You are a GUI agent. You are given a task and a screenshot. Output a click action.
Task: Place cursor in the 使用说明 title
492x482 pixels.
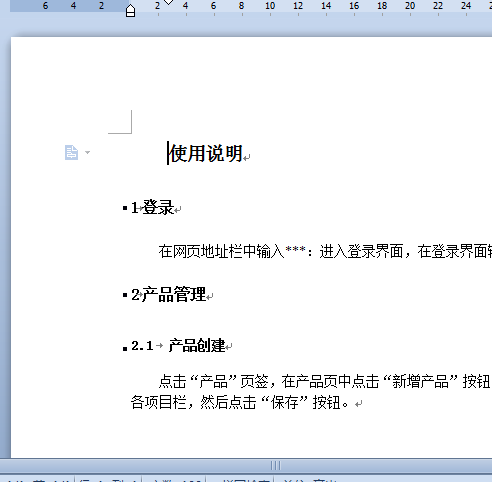[x=206, y=153]
